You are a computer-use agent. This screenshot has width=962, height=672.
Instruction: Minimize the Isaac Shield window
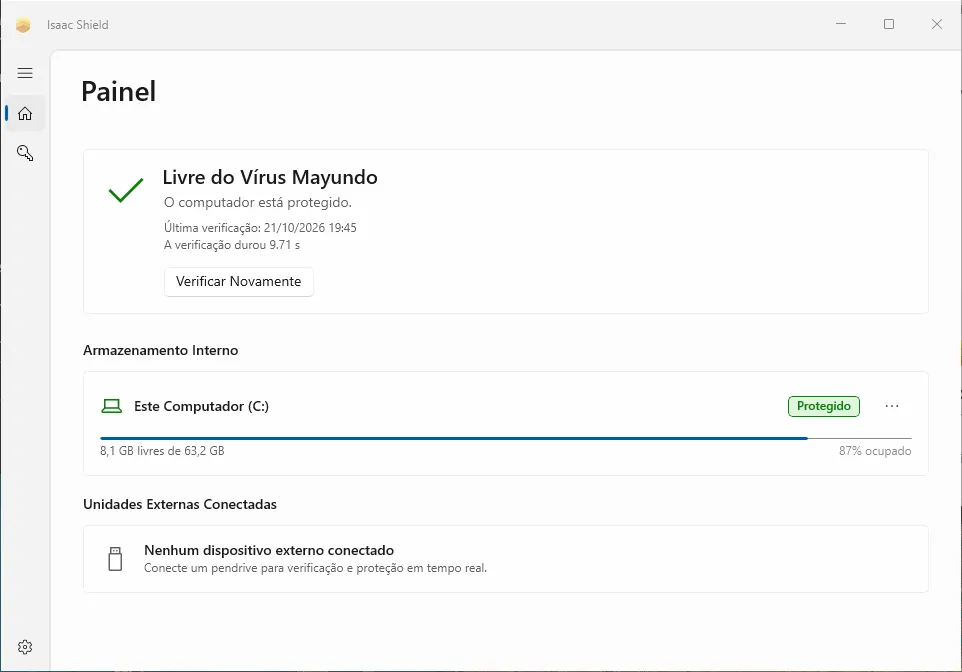point(841,24)
